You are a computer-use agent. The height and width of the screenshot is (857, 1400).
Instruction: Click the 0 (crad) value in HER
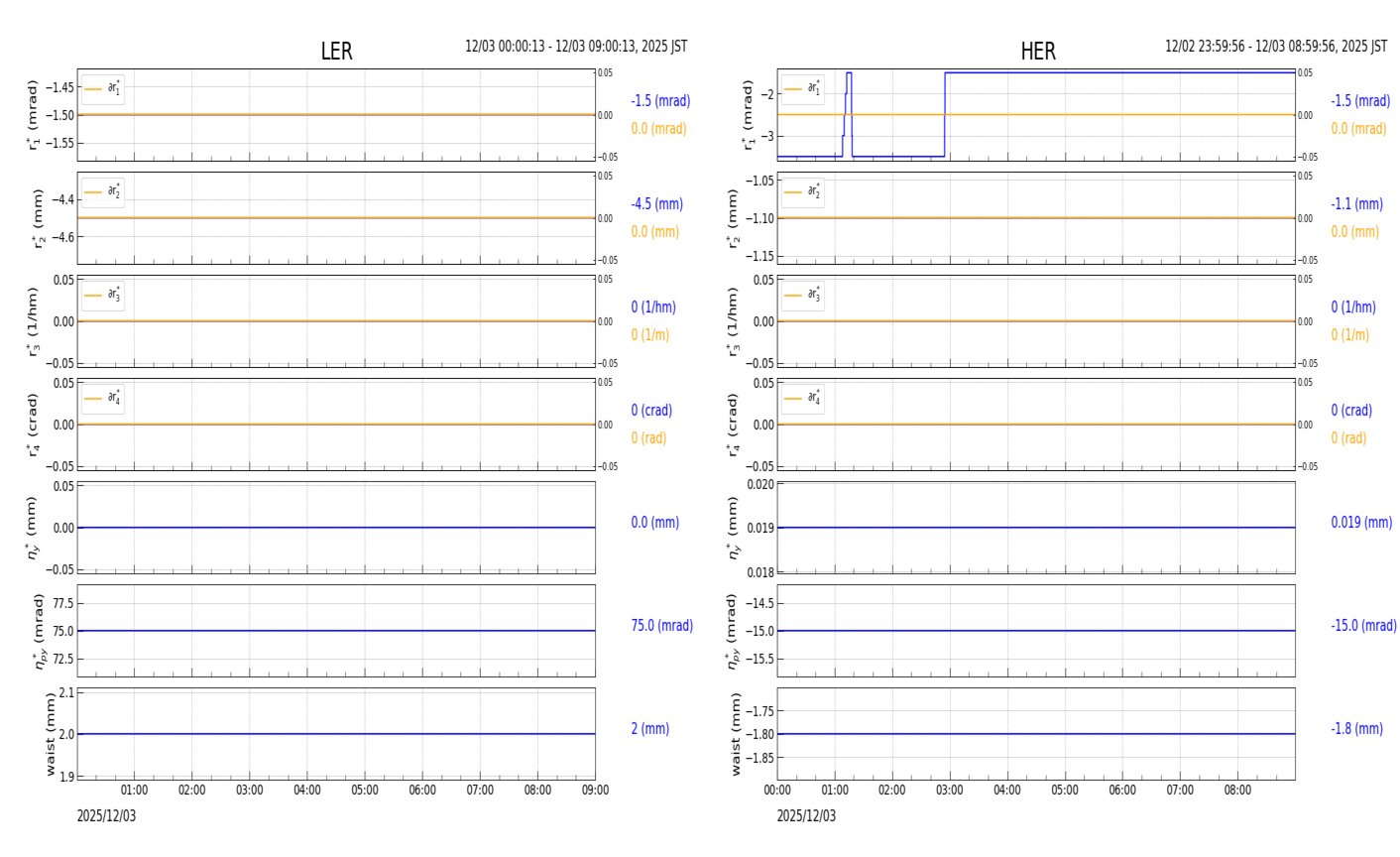click(1351, 411)
